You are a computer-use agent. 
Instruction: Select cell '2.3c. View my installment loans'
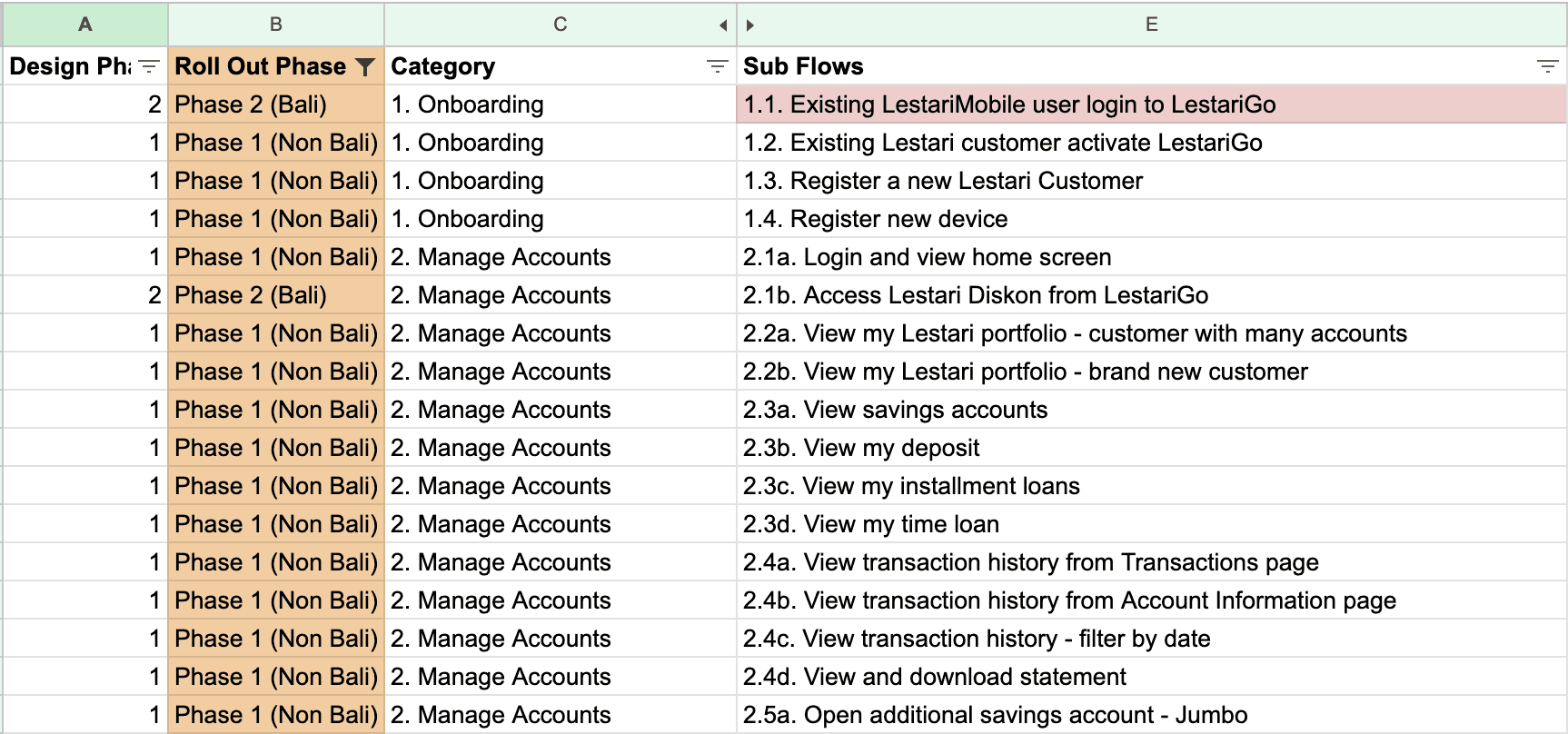tap(1152, 486)
